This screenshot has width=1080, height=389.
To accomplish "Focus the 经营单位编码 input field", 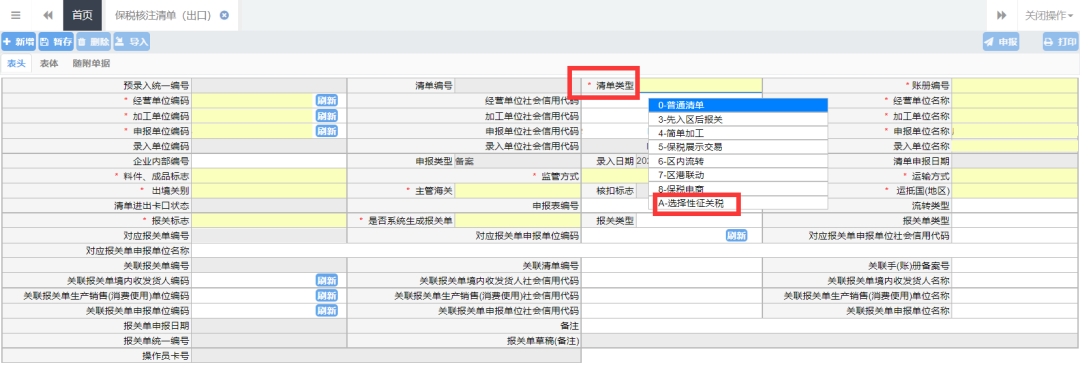I will [253, 101].
